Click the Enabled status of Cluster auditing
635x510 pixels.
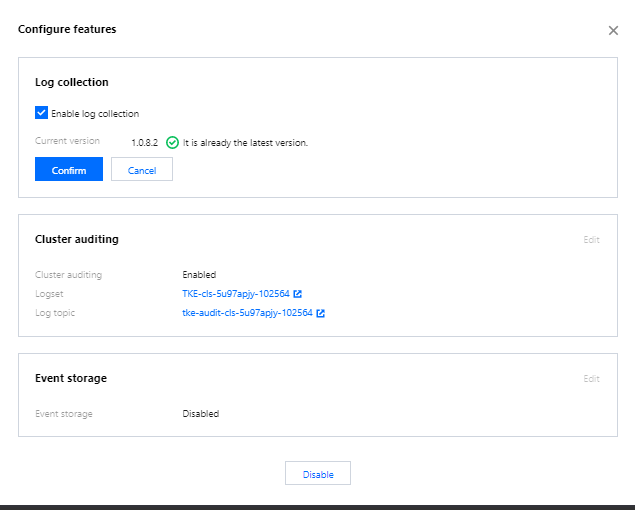click(x=199, y=275)
